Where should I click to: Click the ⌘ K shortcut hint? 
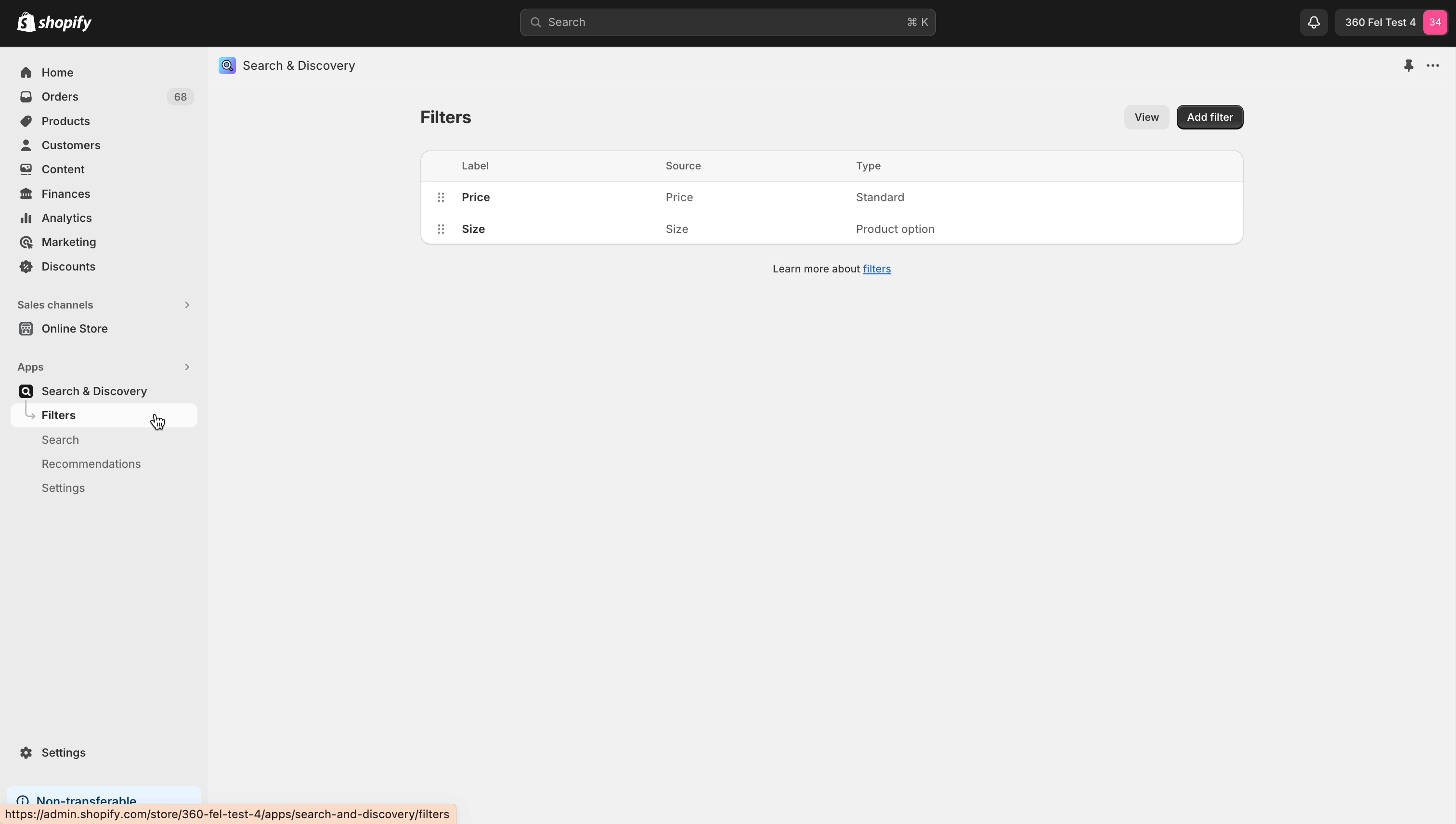918,22
